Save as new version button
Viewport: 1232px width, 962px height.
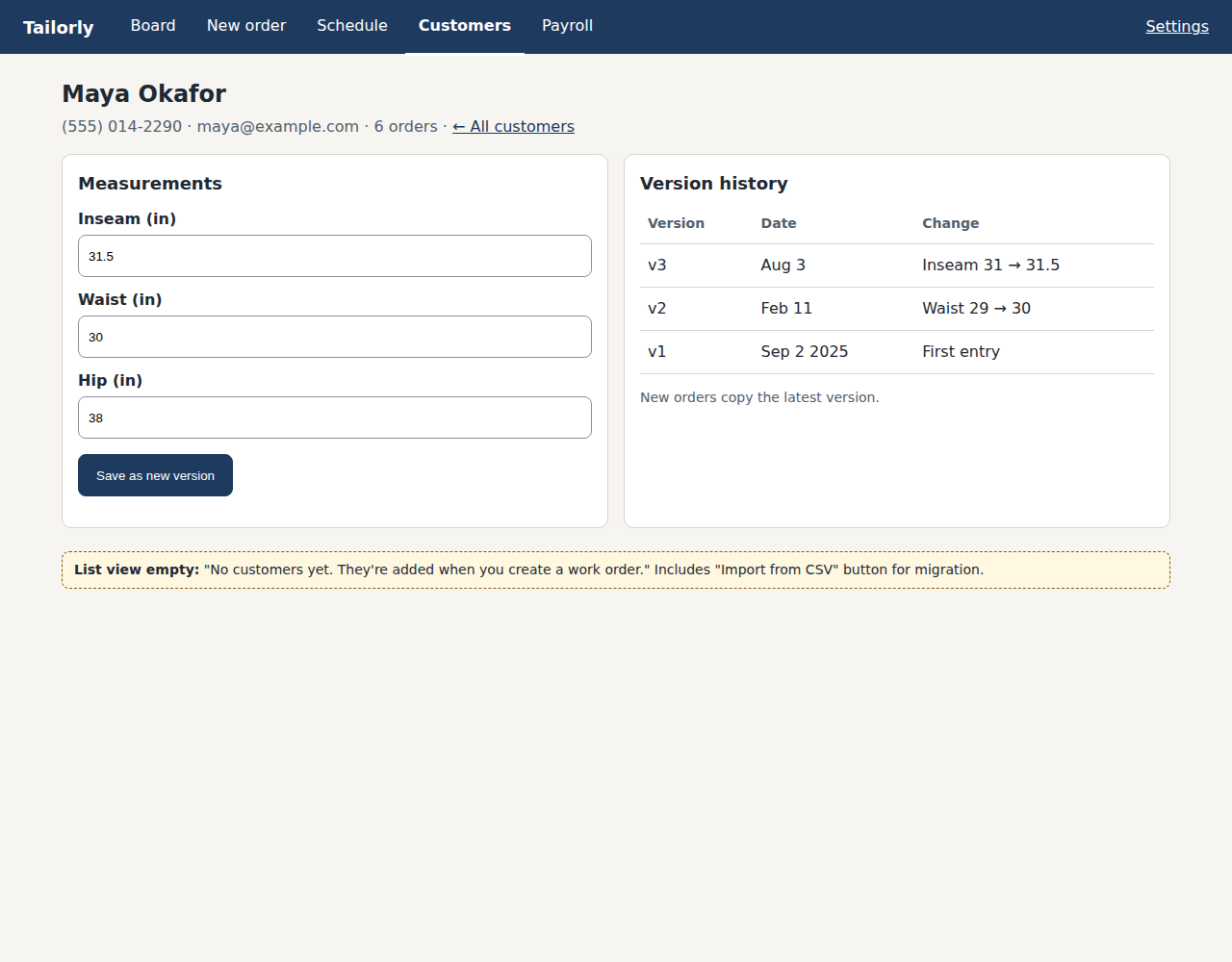pos(155,475)
